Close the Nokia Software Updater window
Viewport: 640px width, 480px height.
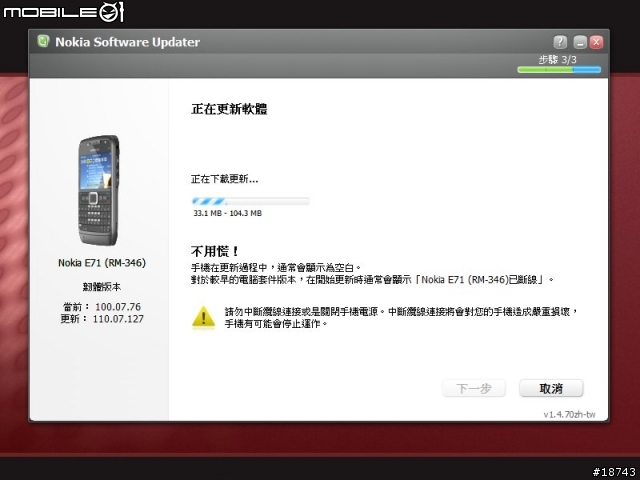point(596,42)
